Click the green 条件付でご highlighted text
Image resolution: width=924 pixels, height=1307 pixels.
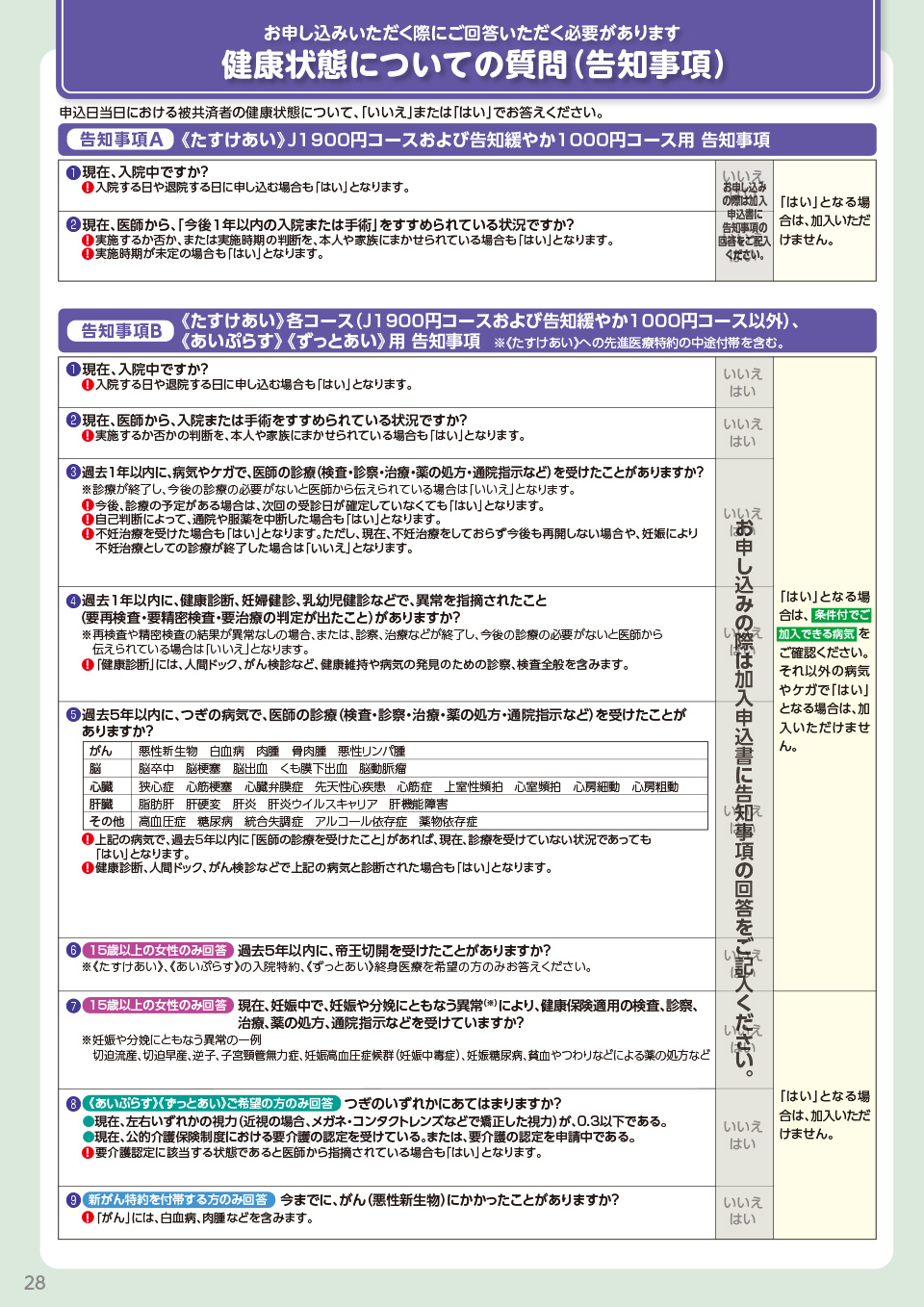pos(841,615)
